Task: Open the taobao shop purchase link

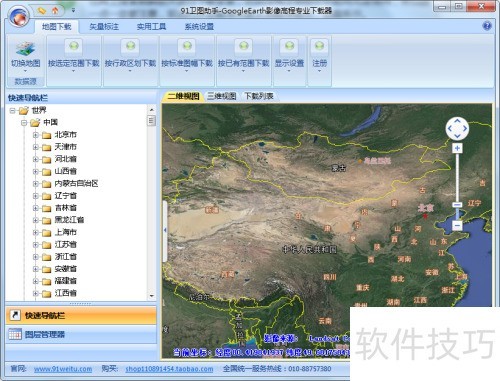Action: pos(169,369)
